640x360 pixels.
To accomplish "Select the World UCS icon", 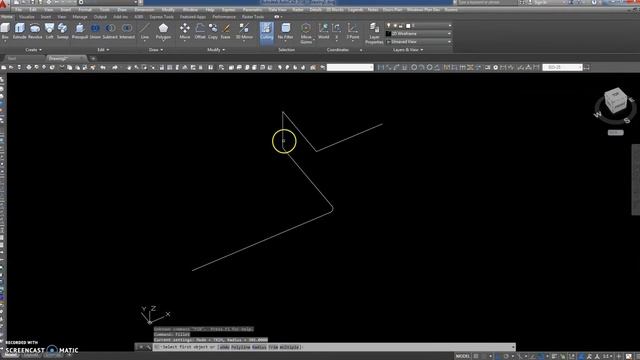I will tap(323, 31).
